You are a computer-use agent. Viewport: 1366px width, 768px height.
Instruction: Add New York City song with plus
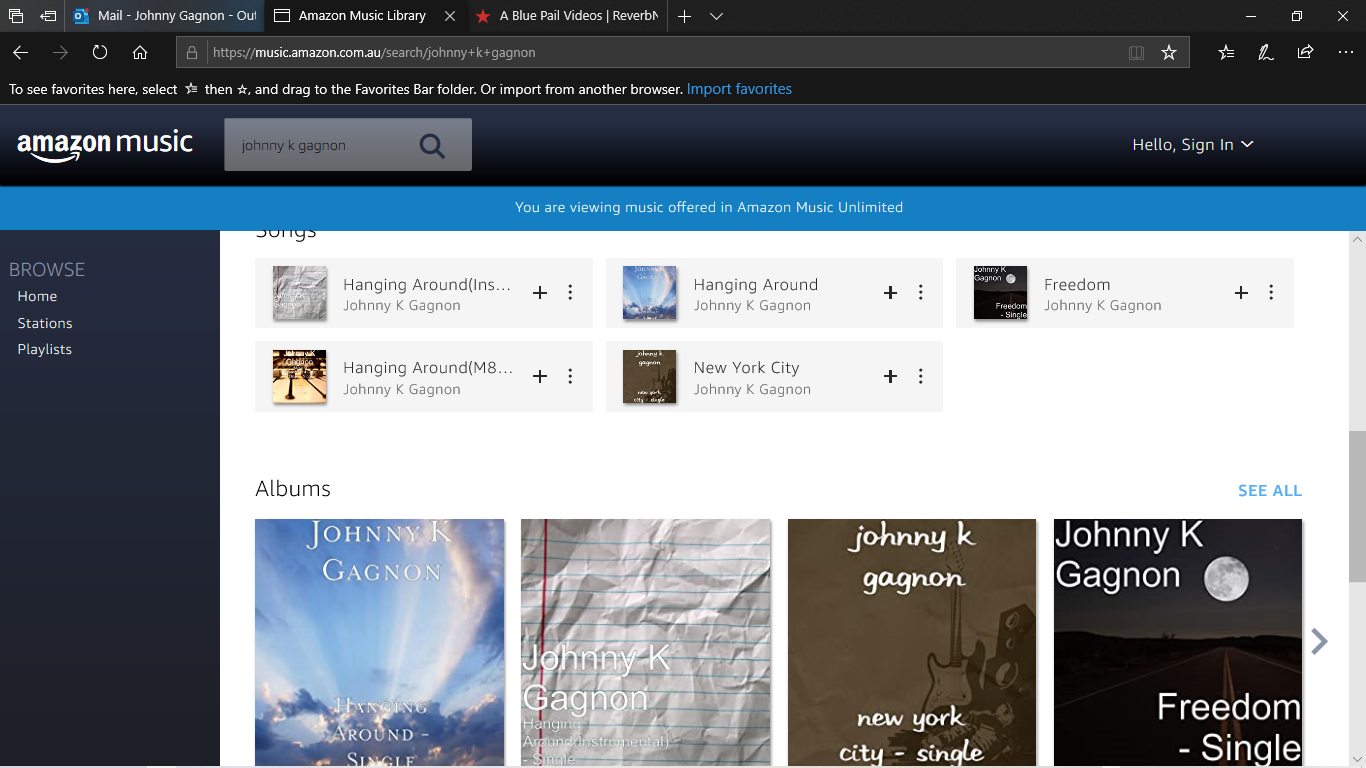(x=890, y=376)
